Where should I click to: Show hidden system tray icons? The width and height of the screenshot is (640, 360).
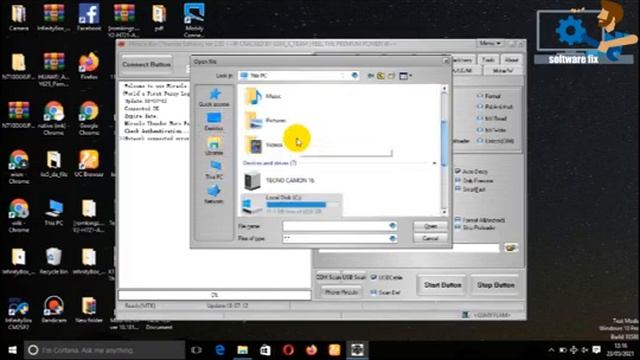[x=551, y=350]
